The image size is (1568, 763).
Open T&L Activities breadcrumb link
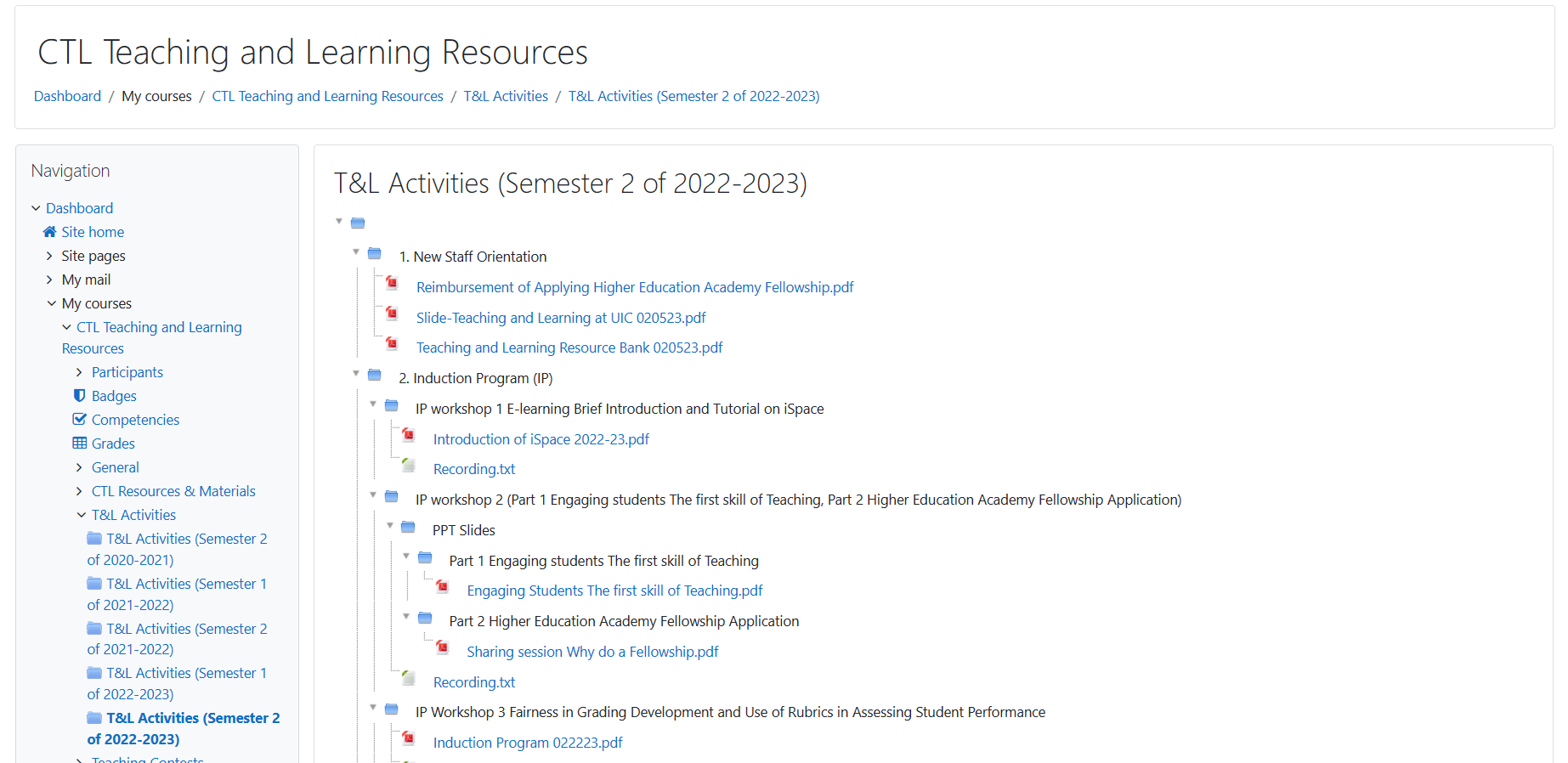point(506,96)
